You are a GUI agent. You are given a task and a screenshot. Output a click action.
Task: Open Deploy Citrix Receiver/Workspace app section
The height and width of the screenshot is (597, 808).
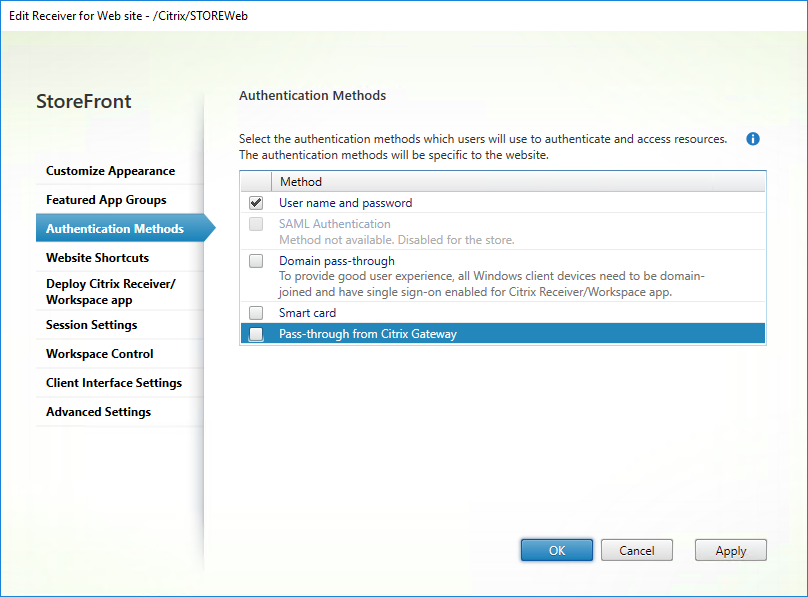pos(110,291)
